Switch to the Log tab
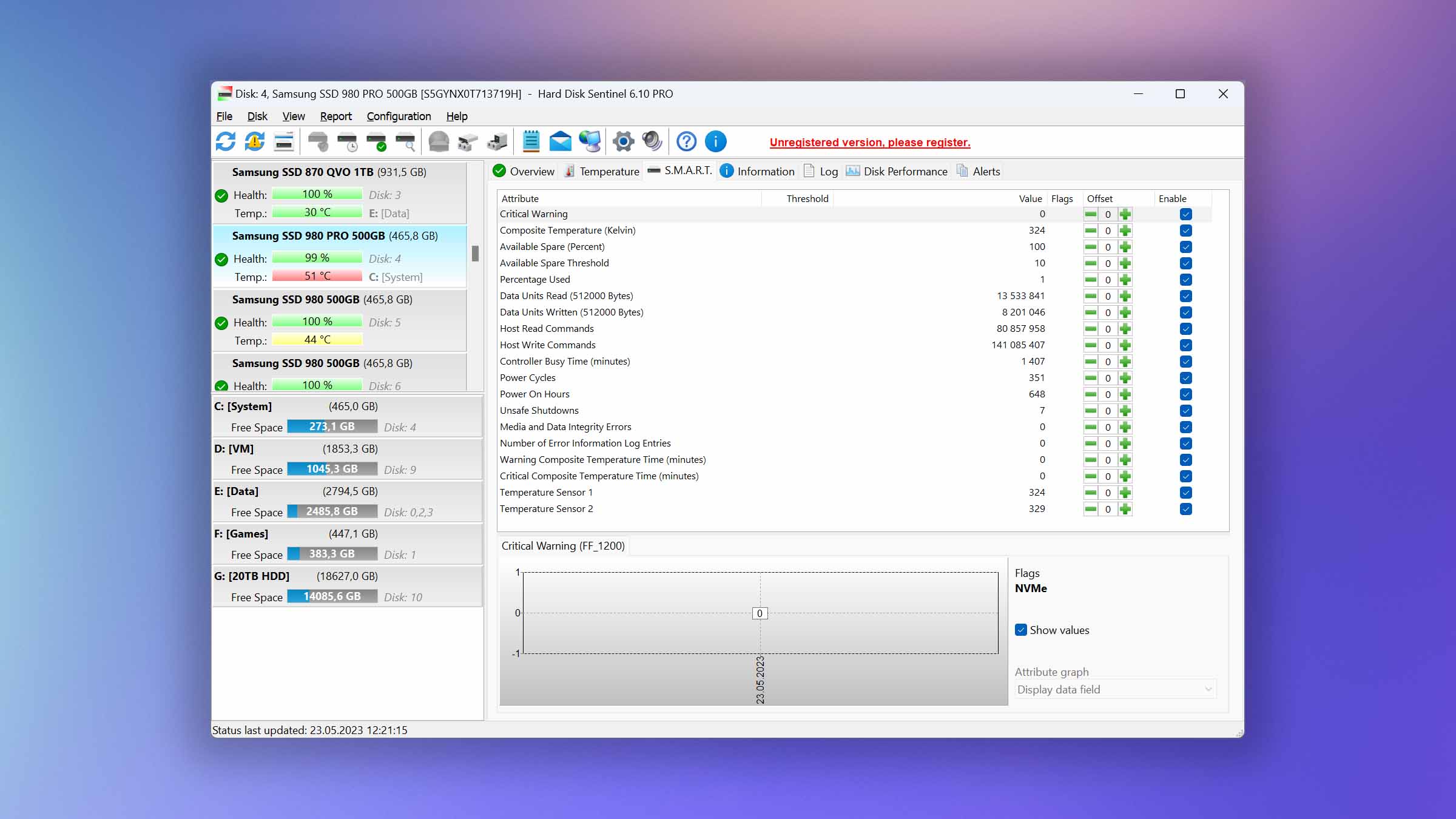Image resolution: width=1456 pixels, height=819 pixels. (x=821, y=171)
